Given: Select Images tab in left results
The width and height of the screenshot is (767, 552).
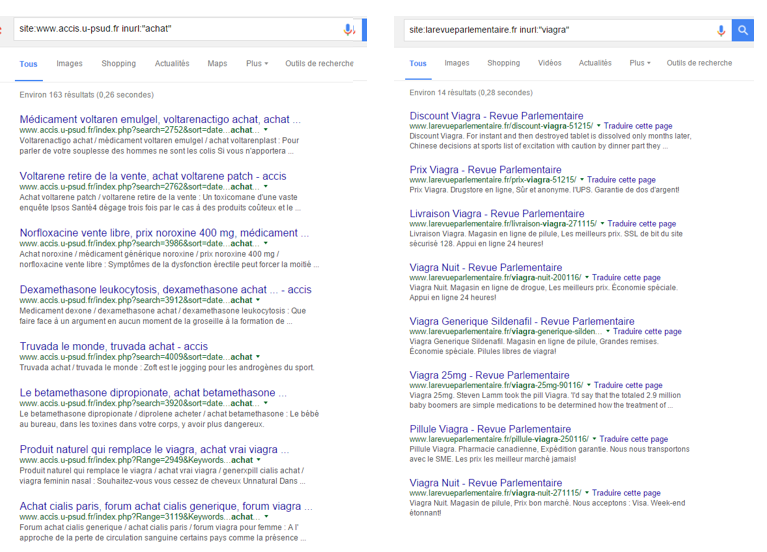Looking at the screenshot, I should 69,64.
